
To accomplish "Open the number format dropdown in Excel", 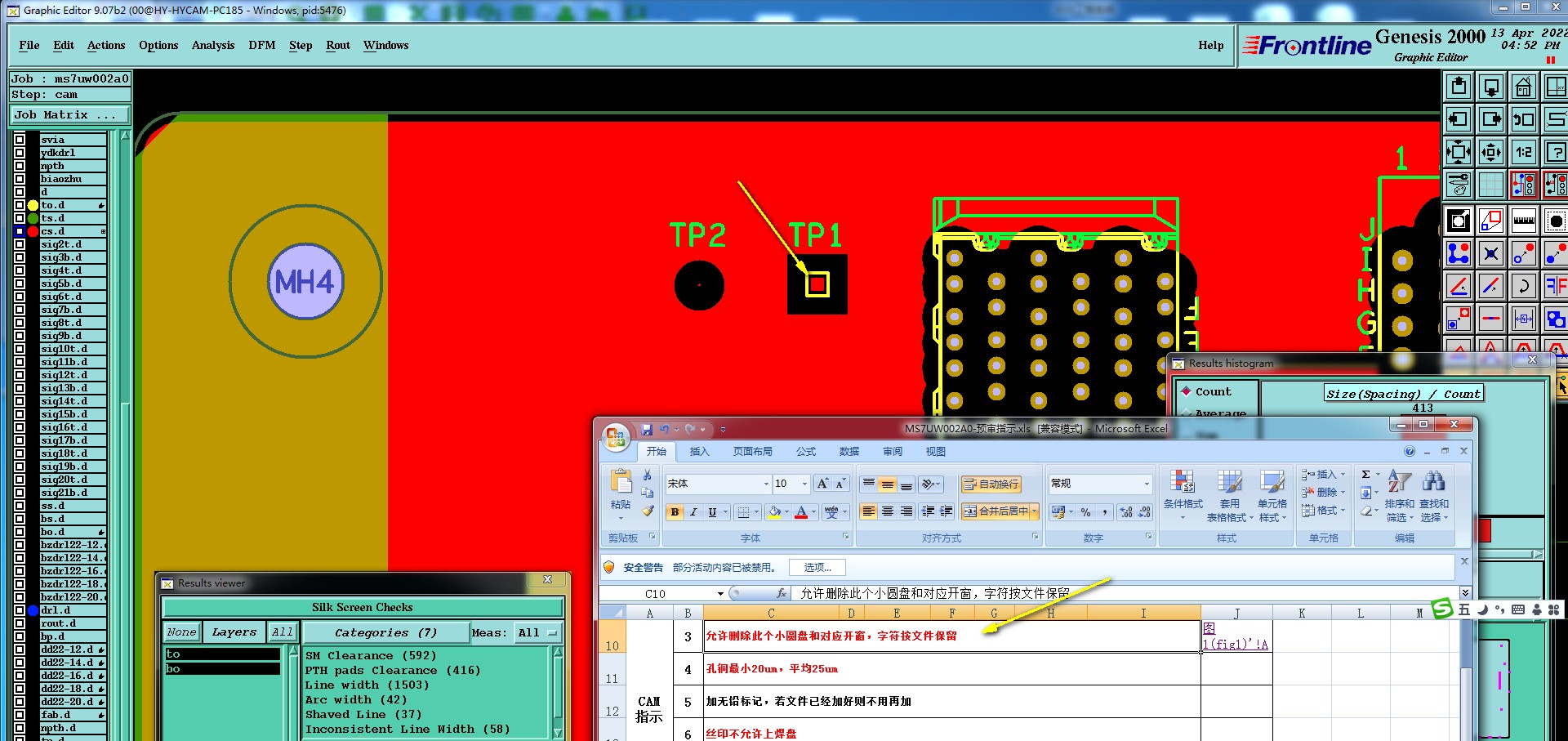I will point(1147,484).
